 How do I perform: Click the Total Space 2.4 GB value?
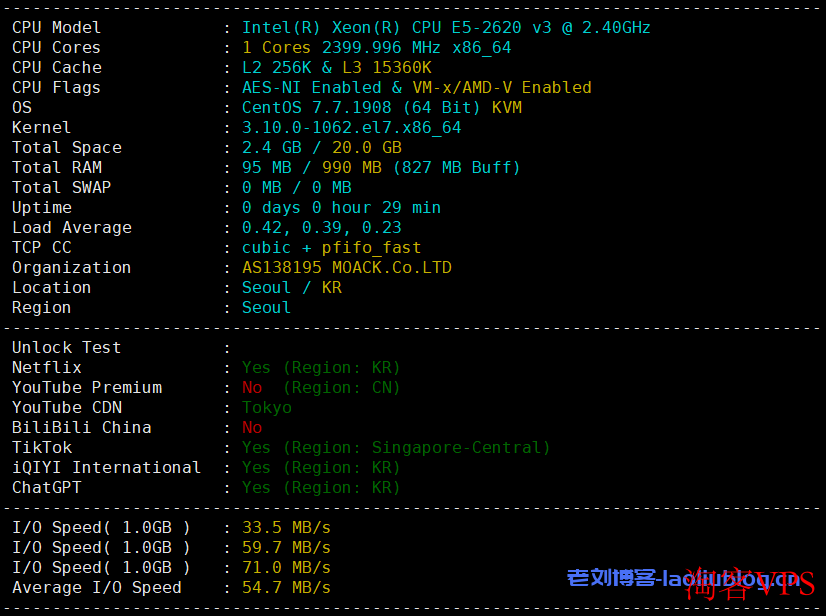272,148
